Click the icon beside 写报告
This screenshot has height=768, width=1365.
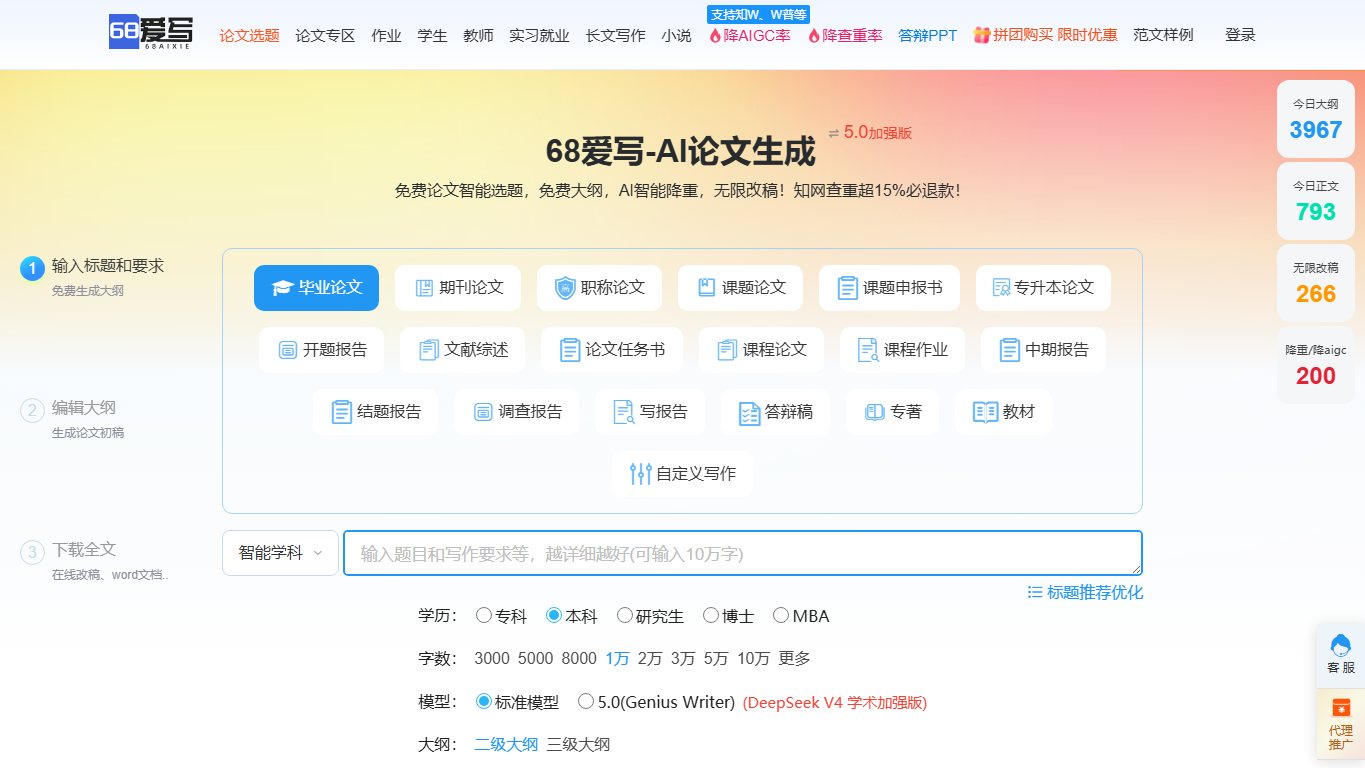624,412
